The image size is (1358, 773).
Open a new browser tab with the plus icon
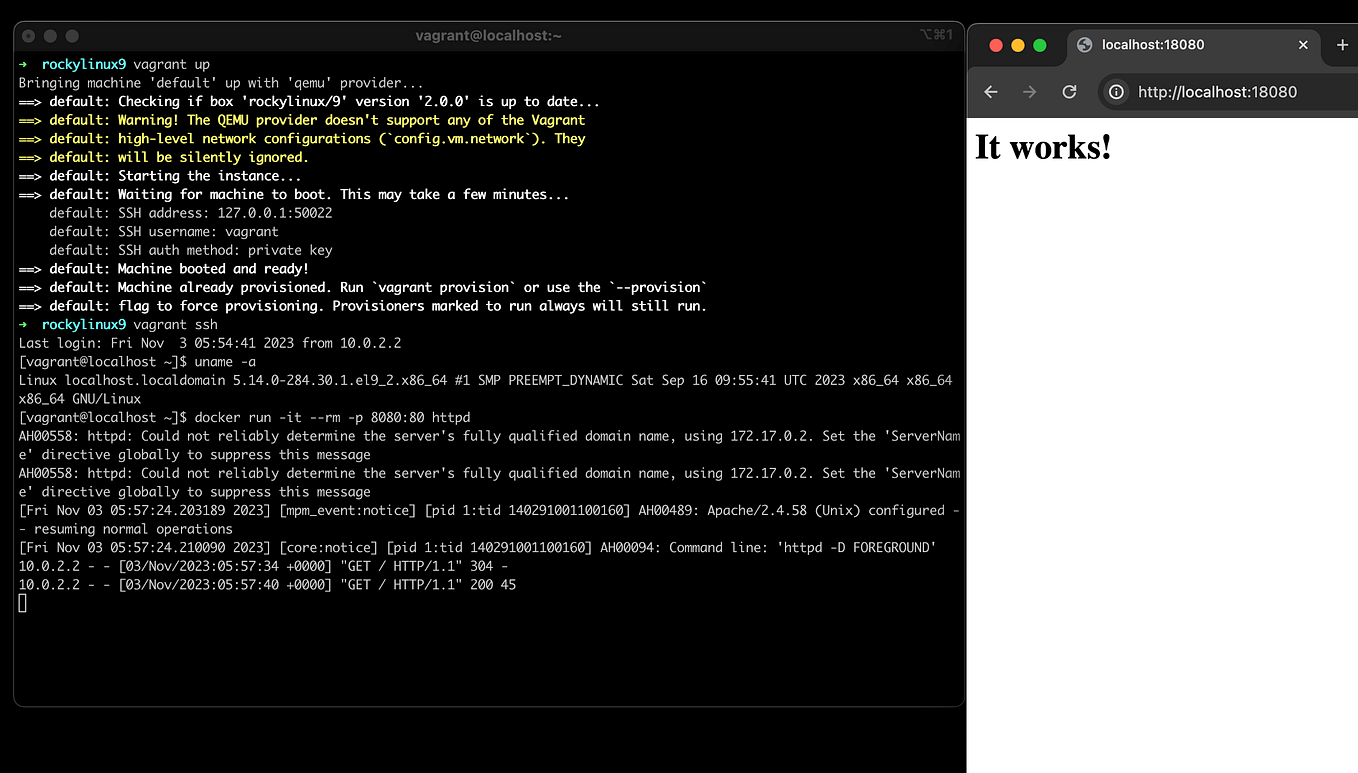1341,44
